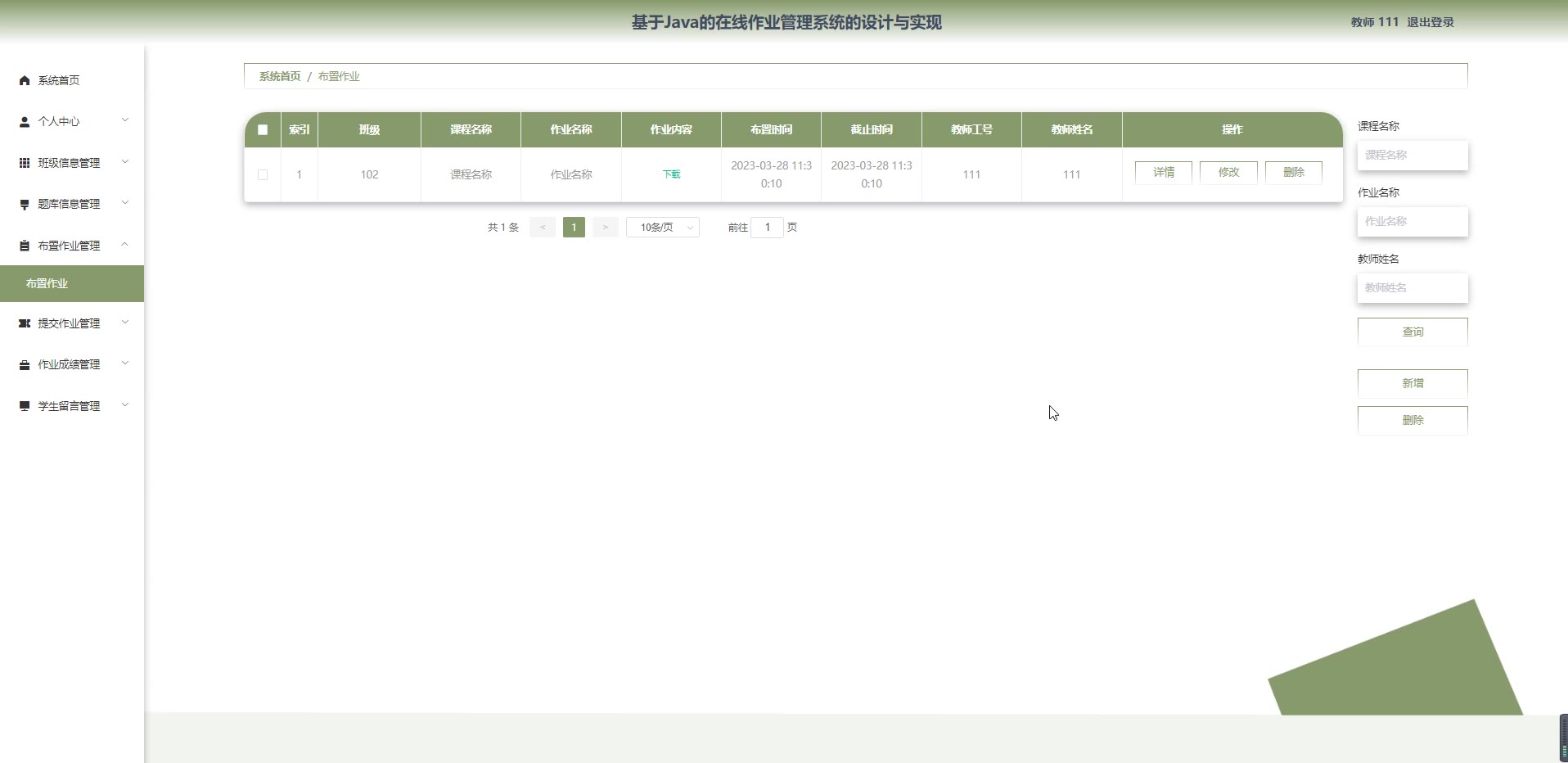Expand the 作业成绩管理 chevron
Screen dimensions: 1568x763
coord(125,363)
